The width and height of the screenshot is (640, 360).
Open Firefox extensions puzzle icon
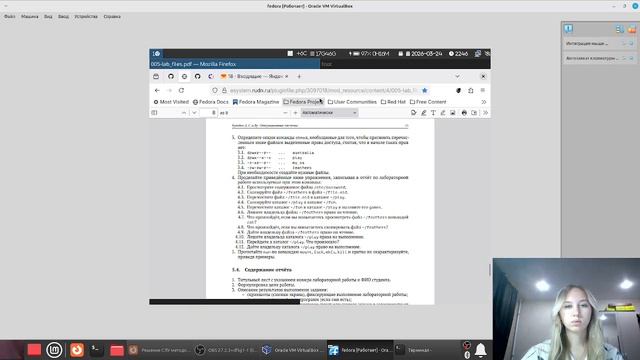(471, 90)
